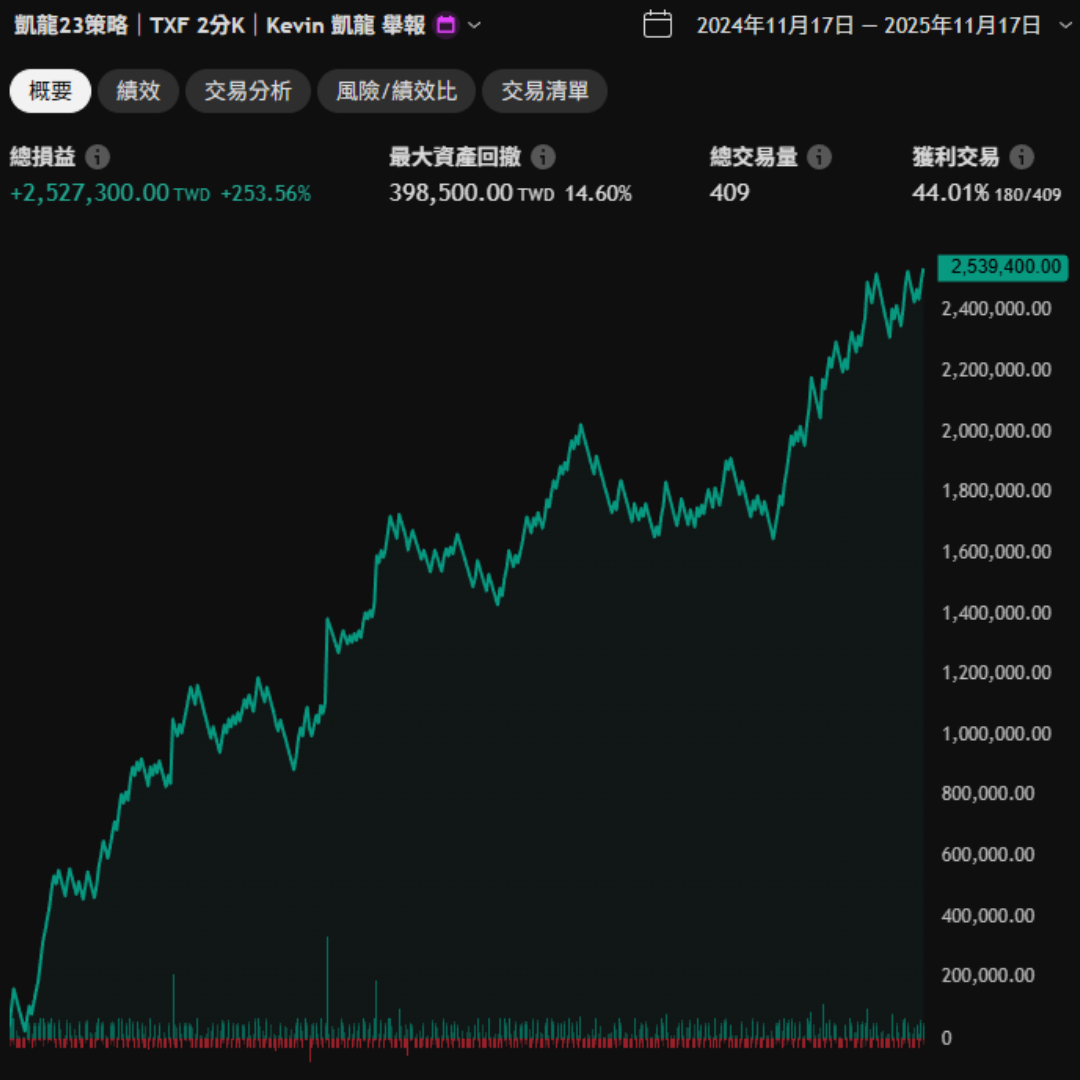This screenshot has height=1080, width=1080.
Task: Click the info icon next to 獲利交易
Action: click(x=1021, y=157)
